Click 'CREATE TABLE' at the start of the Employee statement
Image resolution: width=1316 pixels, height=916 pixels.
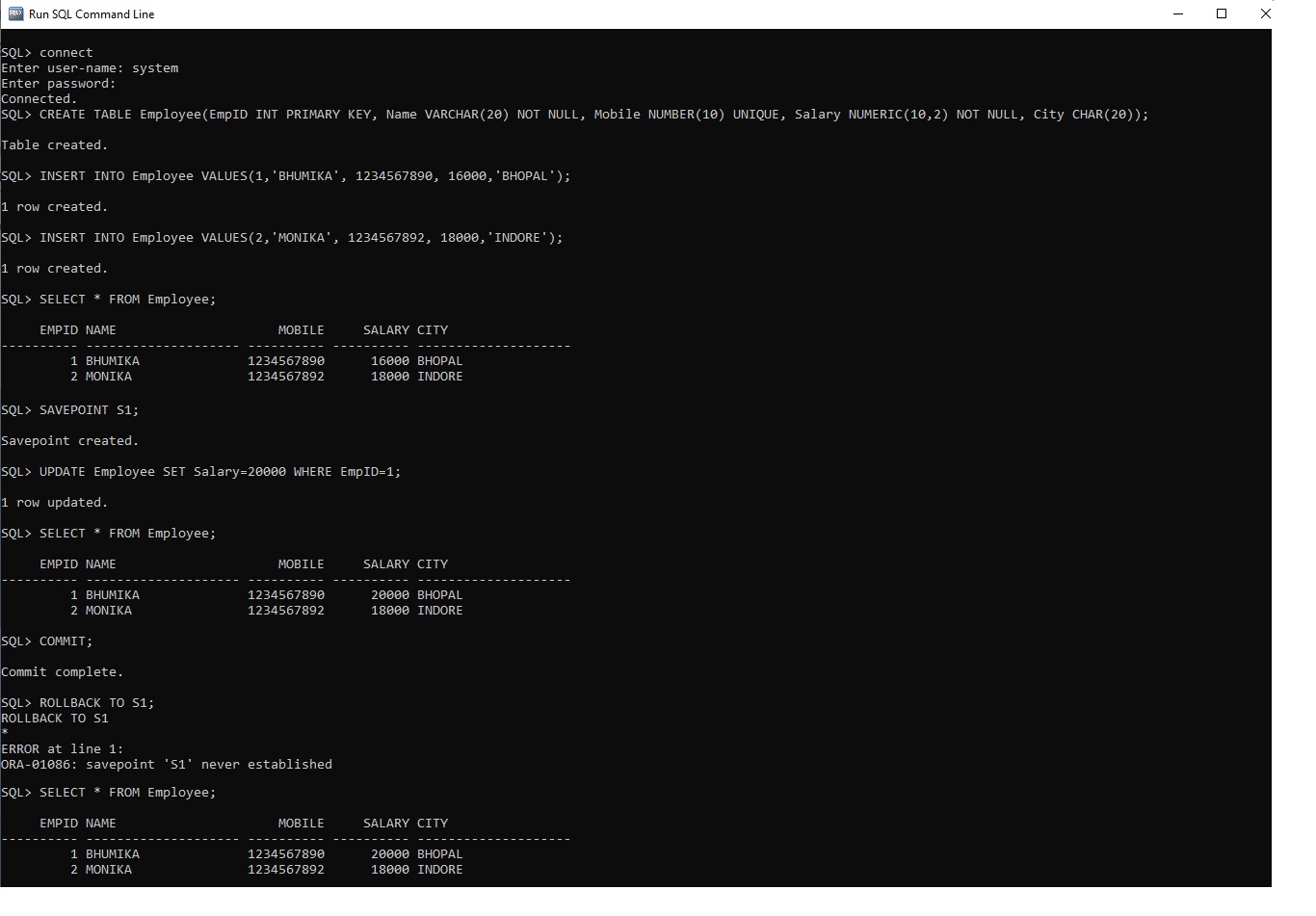click(86, 115)
